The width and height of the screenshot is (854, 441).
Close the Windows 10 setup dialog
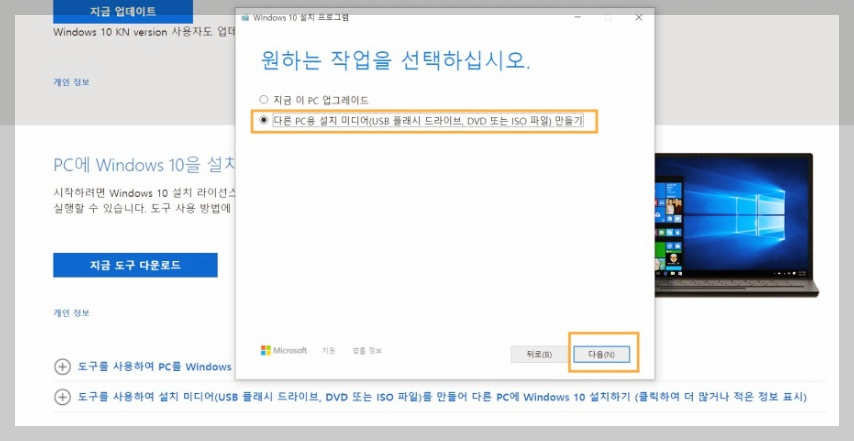click(x=638, y=17)
